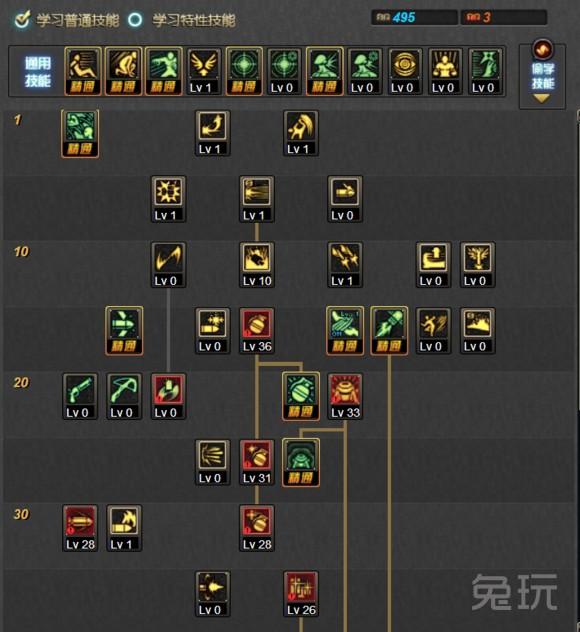
Task: Click the 偷学技能 text label
Action: tap(543, 76)
